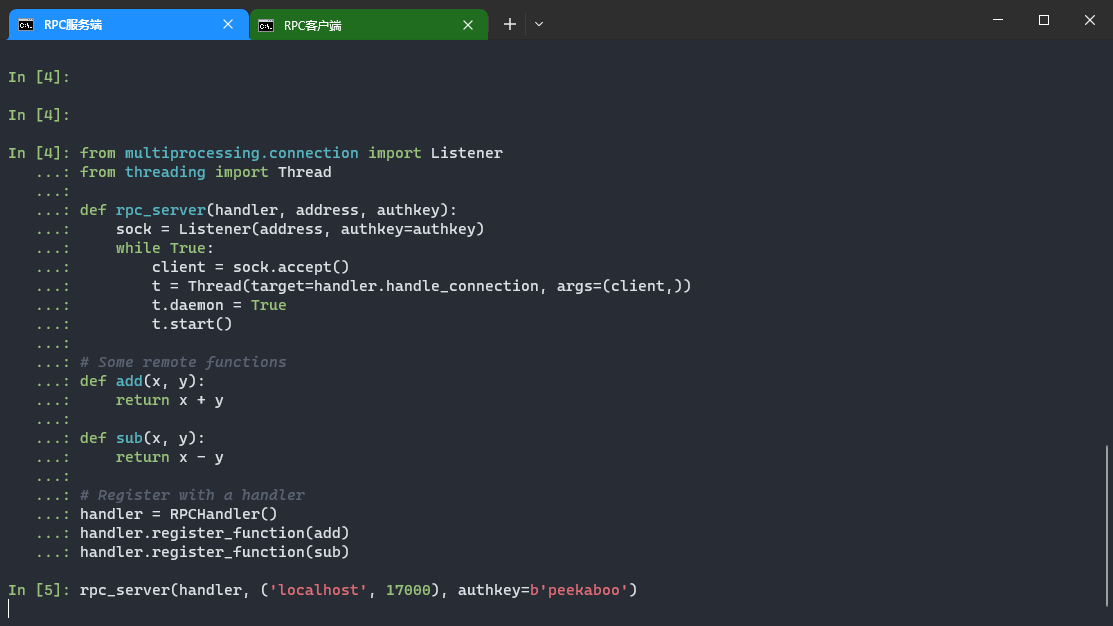
Task: Click the RPC服务端 tab's terminal icon
Action: 26,25
